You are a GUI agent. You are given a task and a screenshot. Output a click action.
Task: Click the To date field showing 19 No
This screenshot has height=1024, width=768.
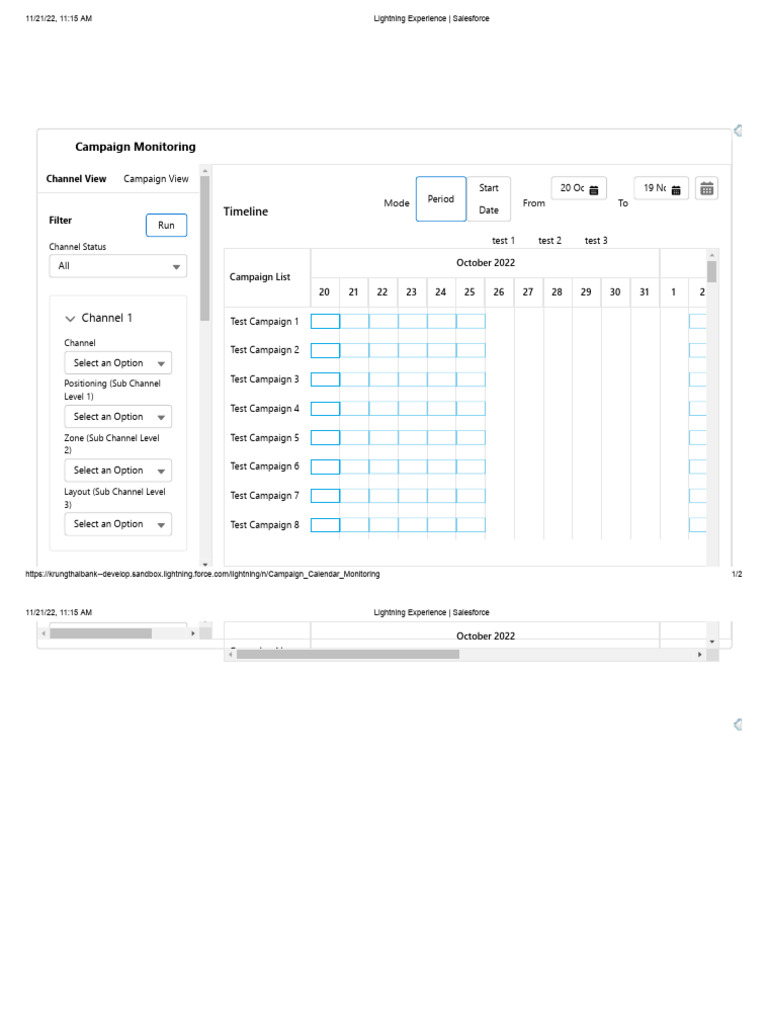pyautogui.click(x=661, y=188)
